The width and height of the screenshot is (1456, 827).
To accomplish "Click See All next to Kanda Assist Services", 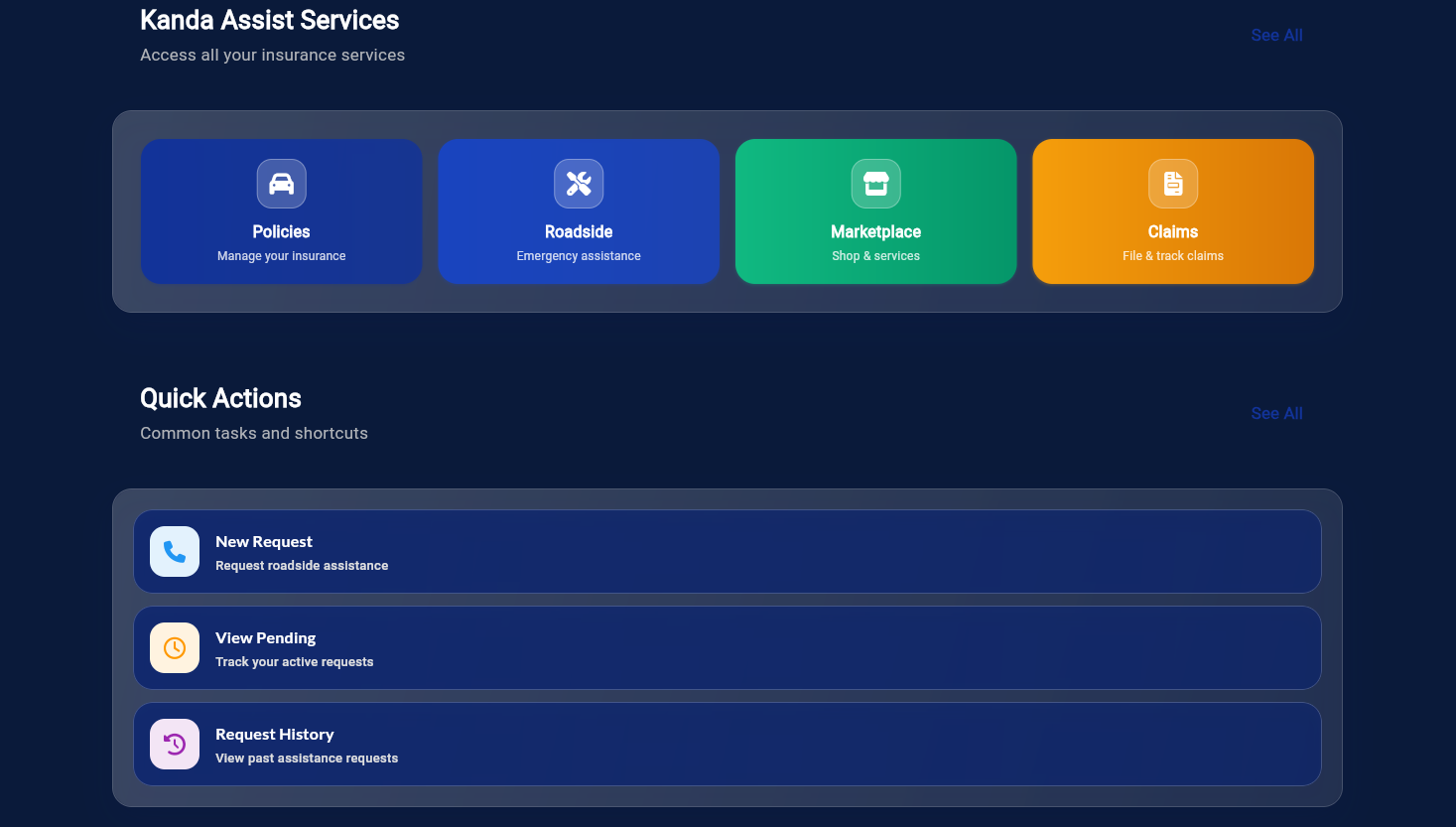I will point(1276,35).
